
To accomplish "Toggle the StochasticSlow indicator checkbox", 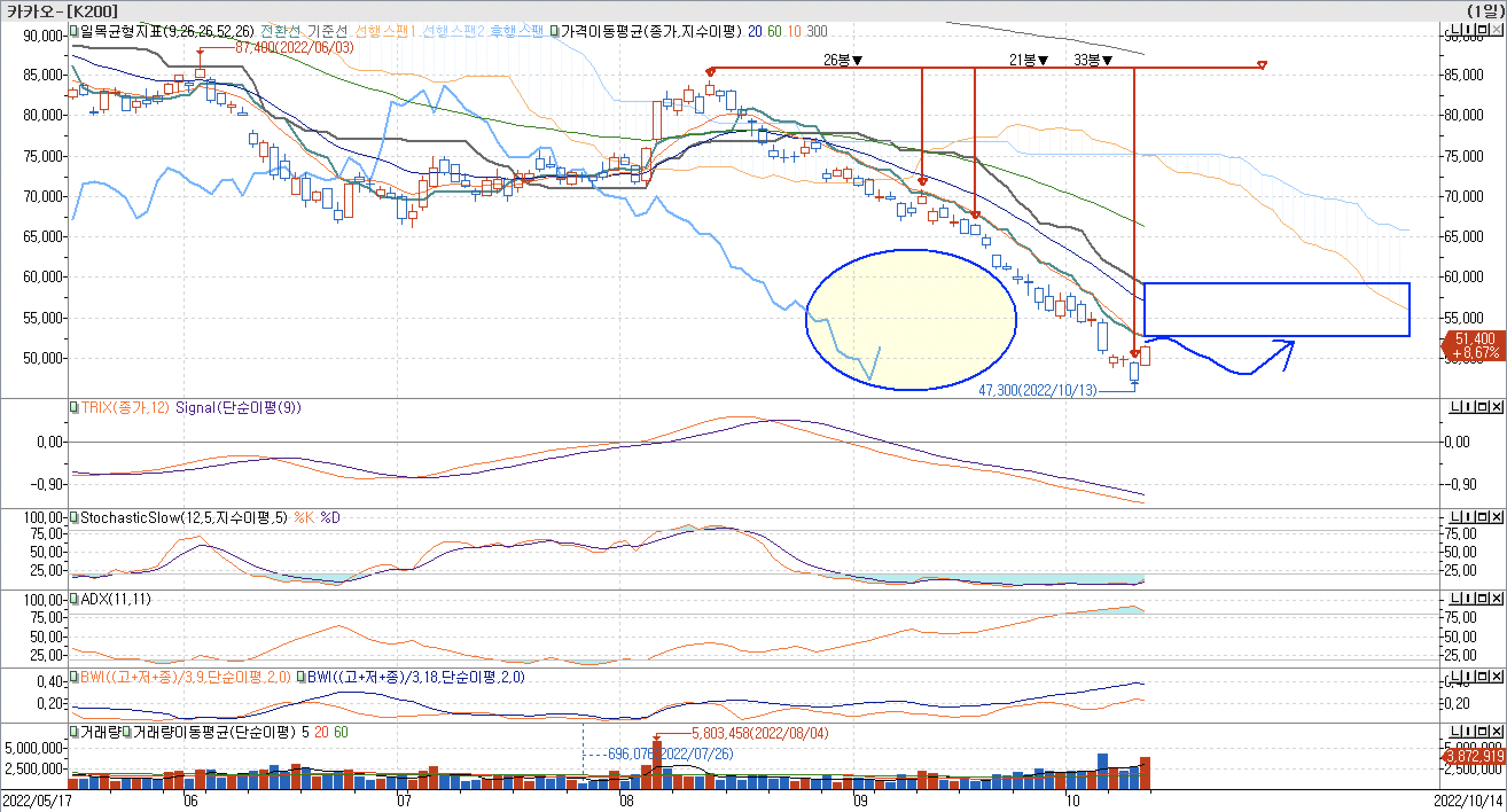I will click(x=75, y=517).
